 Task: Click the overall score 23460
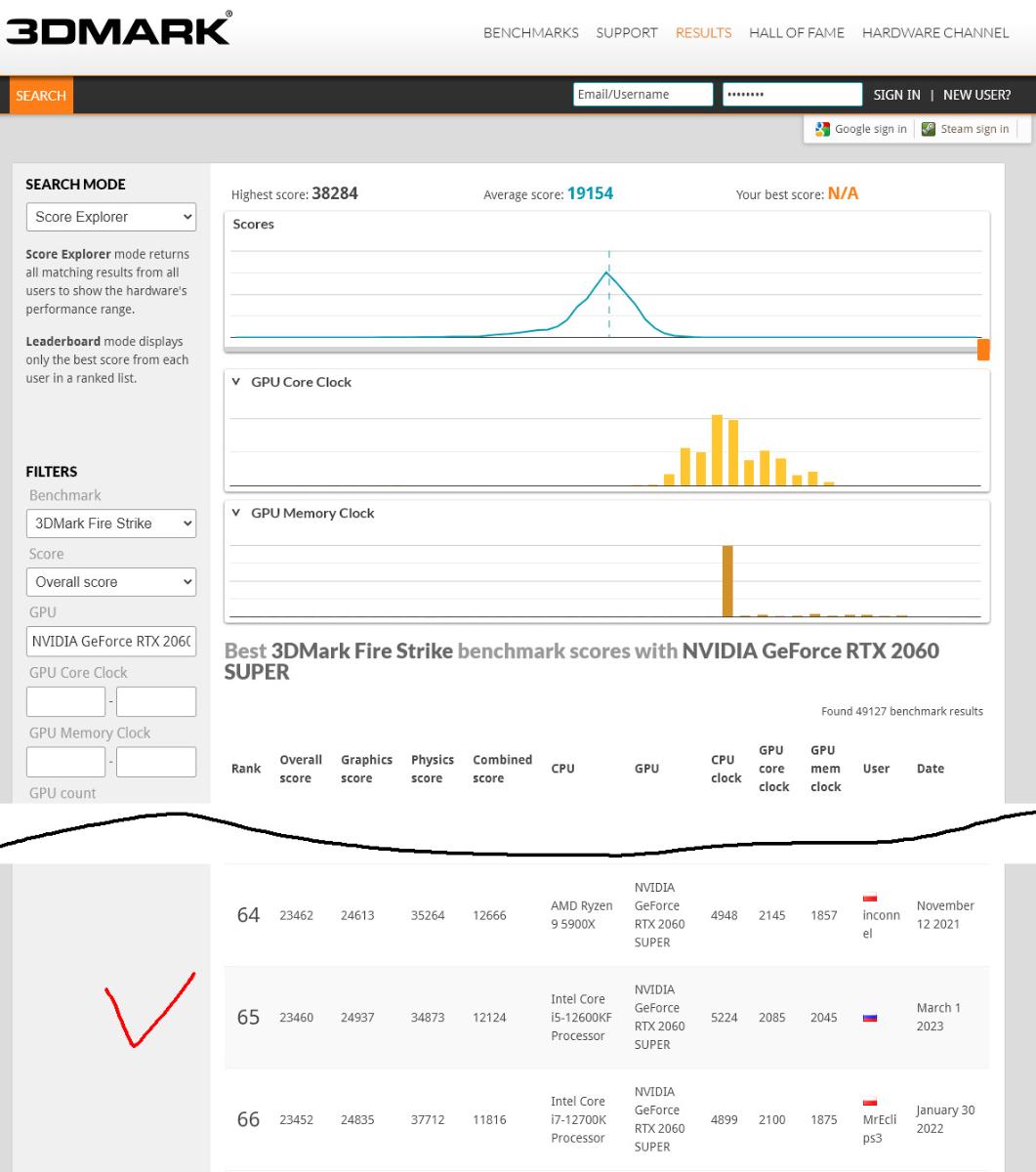[x=296, y=1019]
